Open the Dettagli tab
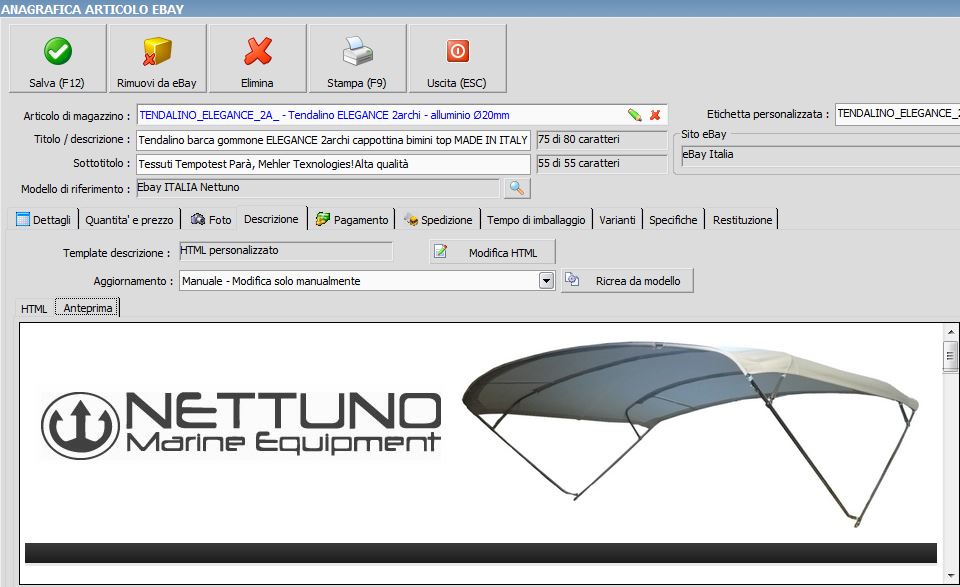The height and width of the screenshot is (587, 960). point(43,219)
